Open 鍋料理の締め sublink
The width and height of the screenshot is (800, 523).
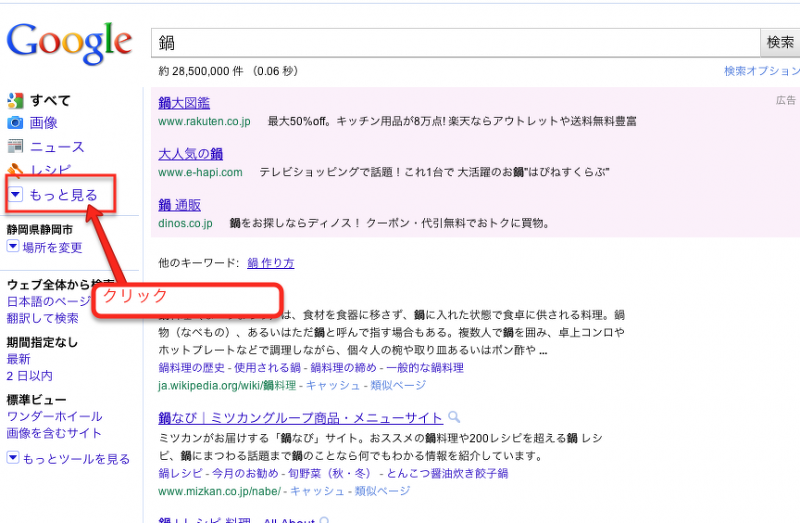point(343,368)
